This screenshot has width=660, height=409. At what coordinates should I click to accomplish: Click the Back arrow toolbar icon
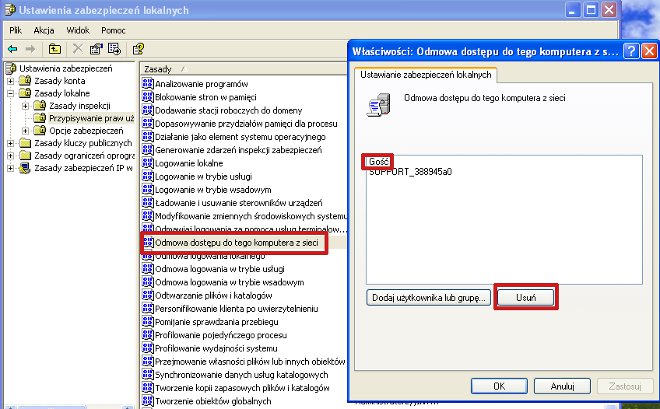[12, 48]
